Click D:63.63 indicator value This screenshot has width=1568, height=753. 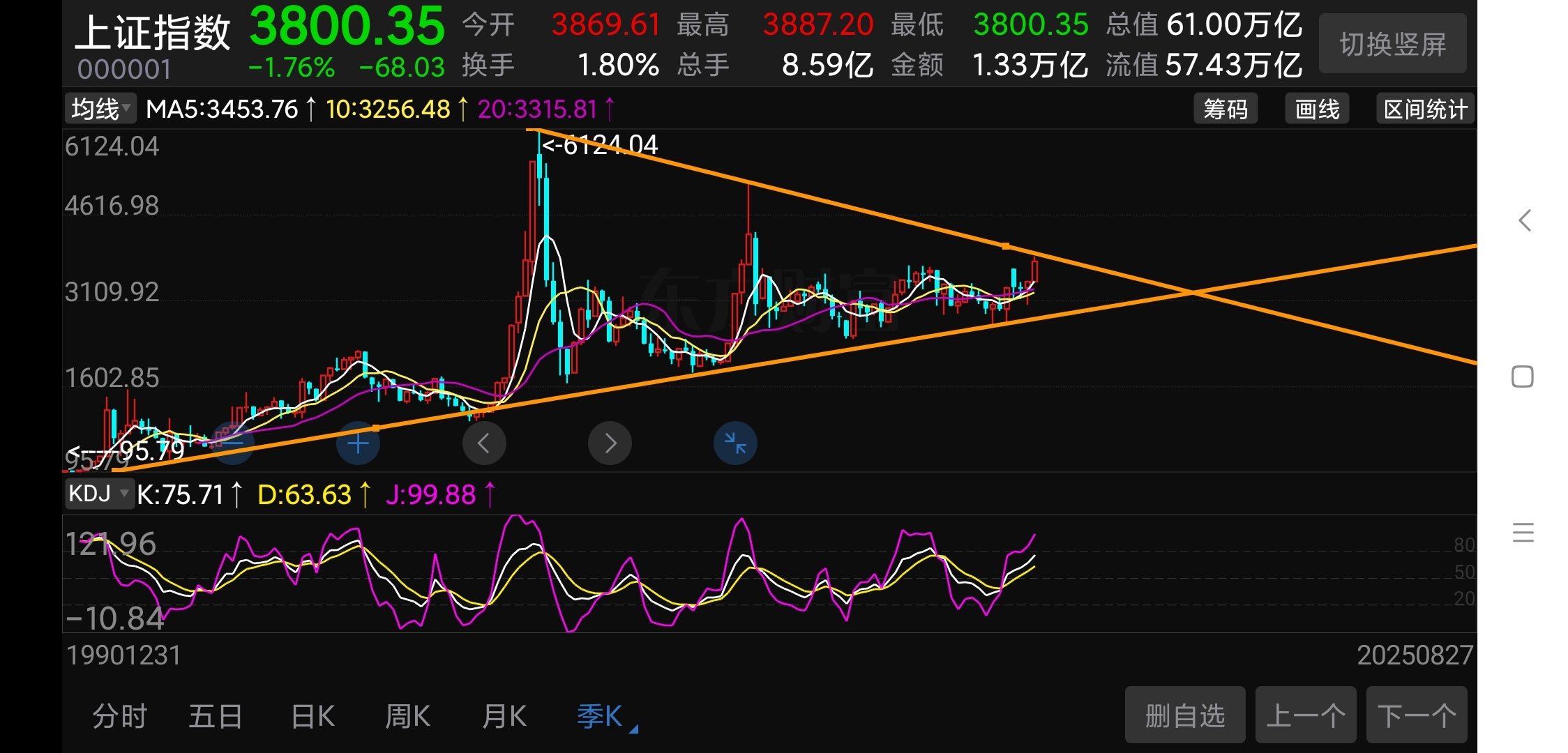point(304,494)
